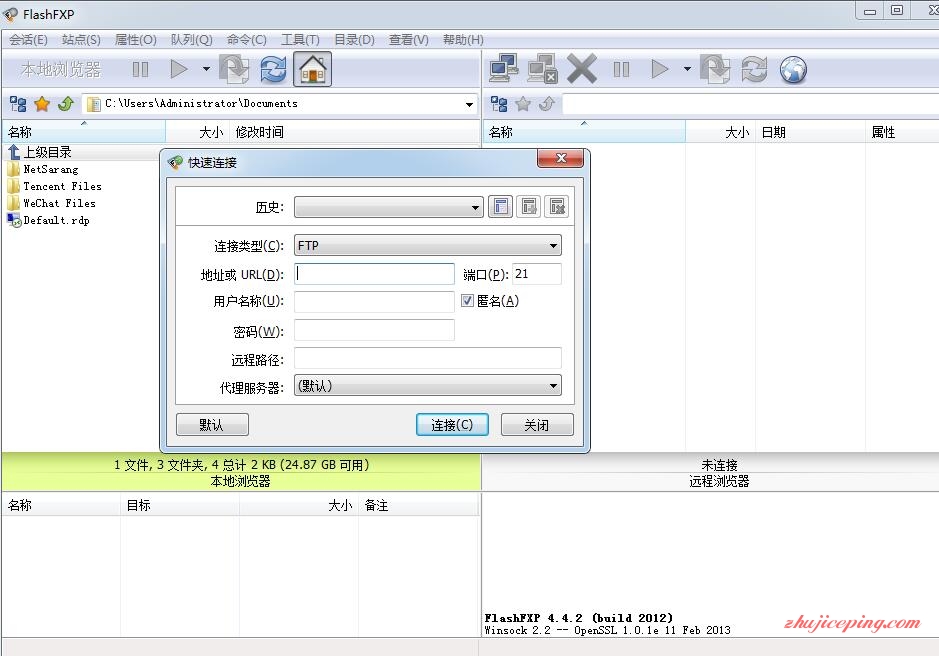
Task: Click the blue site list icon beside 历史
Action: 501,207
